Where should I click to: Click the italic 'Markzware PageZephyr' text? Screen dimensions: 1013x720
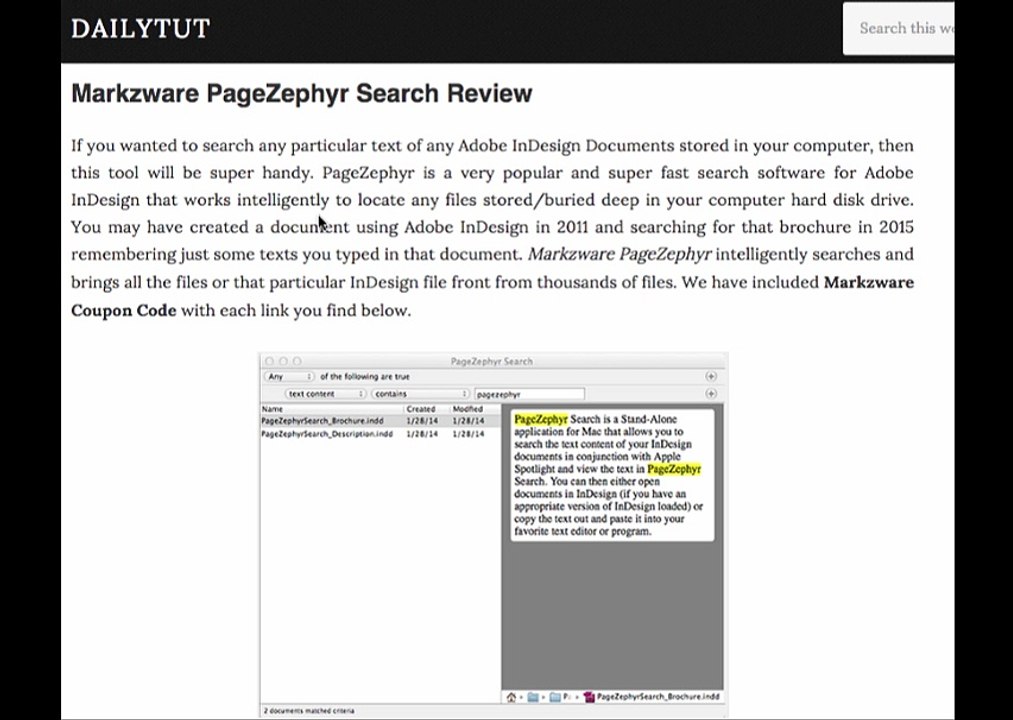(620, 254)
